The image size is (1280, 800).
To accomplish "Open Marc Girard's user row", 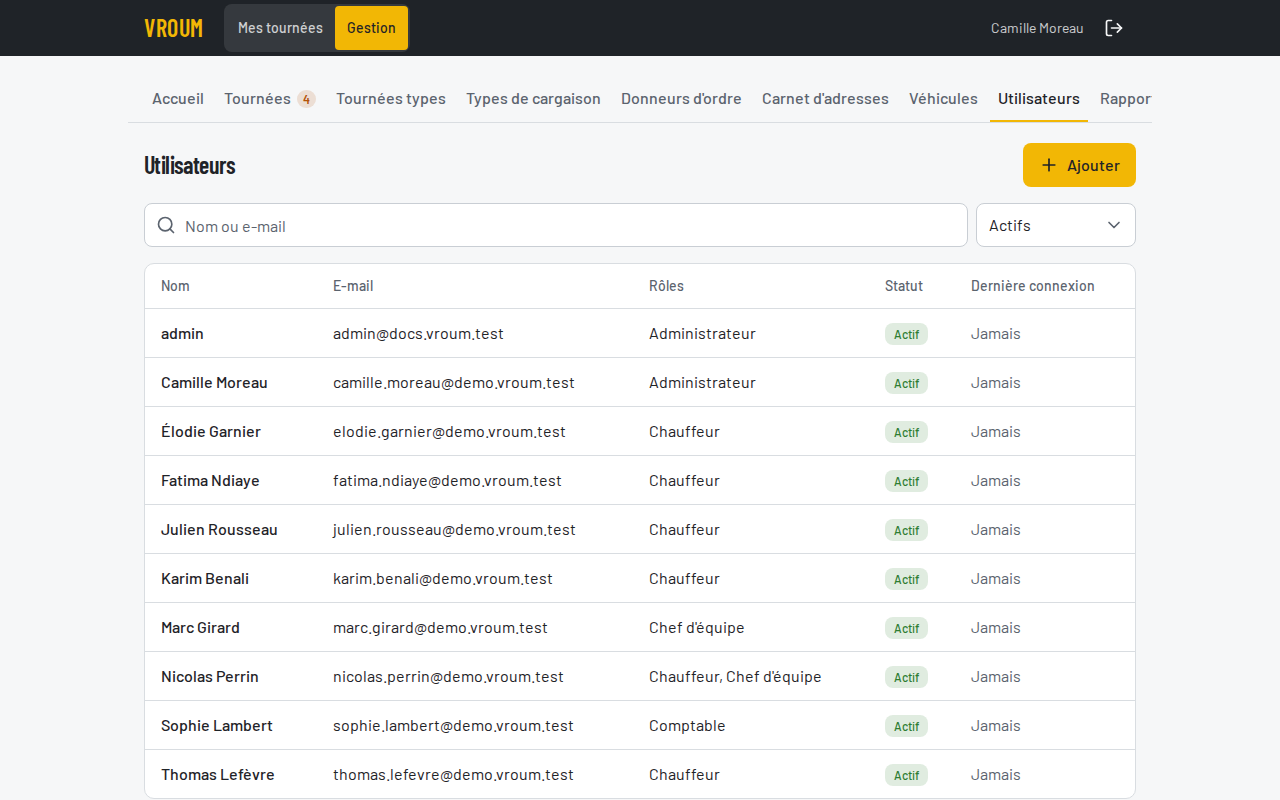I will point(640,628).
